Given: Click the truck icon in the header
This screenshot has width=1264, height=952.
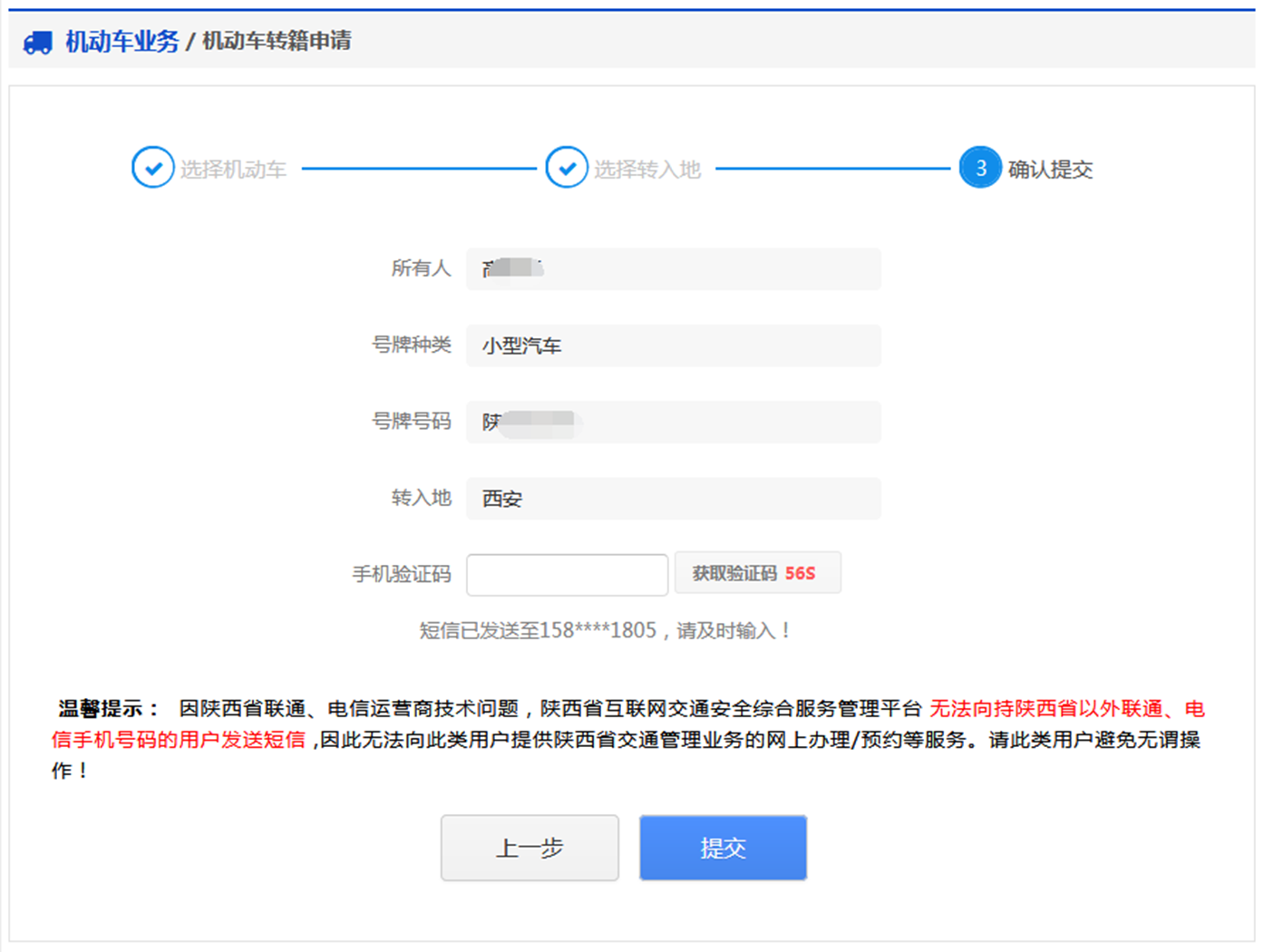Looking at the screenshot, I should (37, 42).
